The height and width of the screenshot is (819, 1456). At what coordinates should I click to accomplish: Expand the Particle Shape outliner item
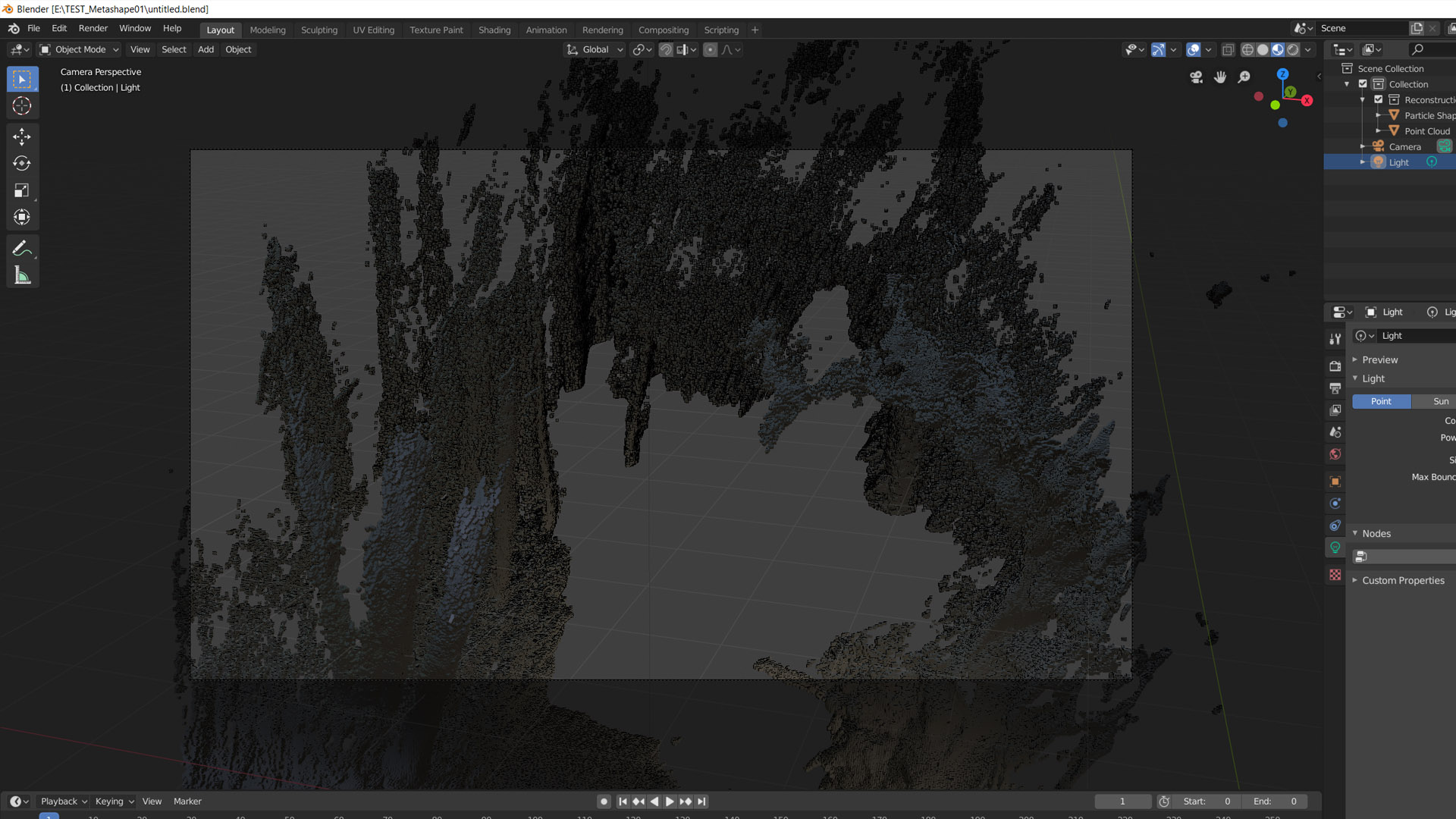[x=1378, y=115]
